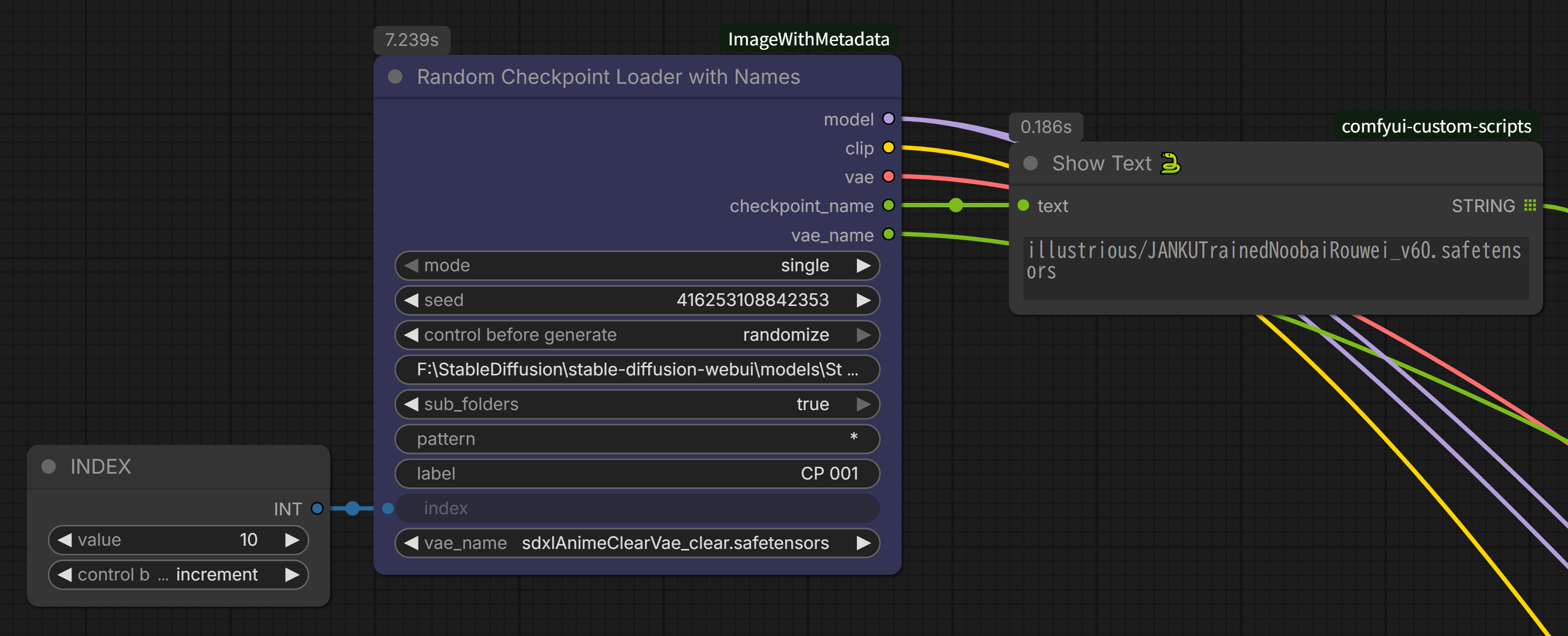This screenshot has width=1568, height=636.
Task: Toggle sub_folders with its right arrow
Action: coord(863,404)
